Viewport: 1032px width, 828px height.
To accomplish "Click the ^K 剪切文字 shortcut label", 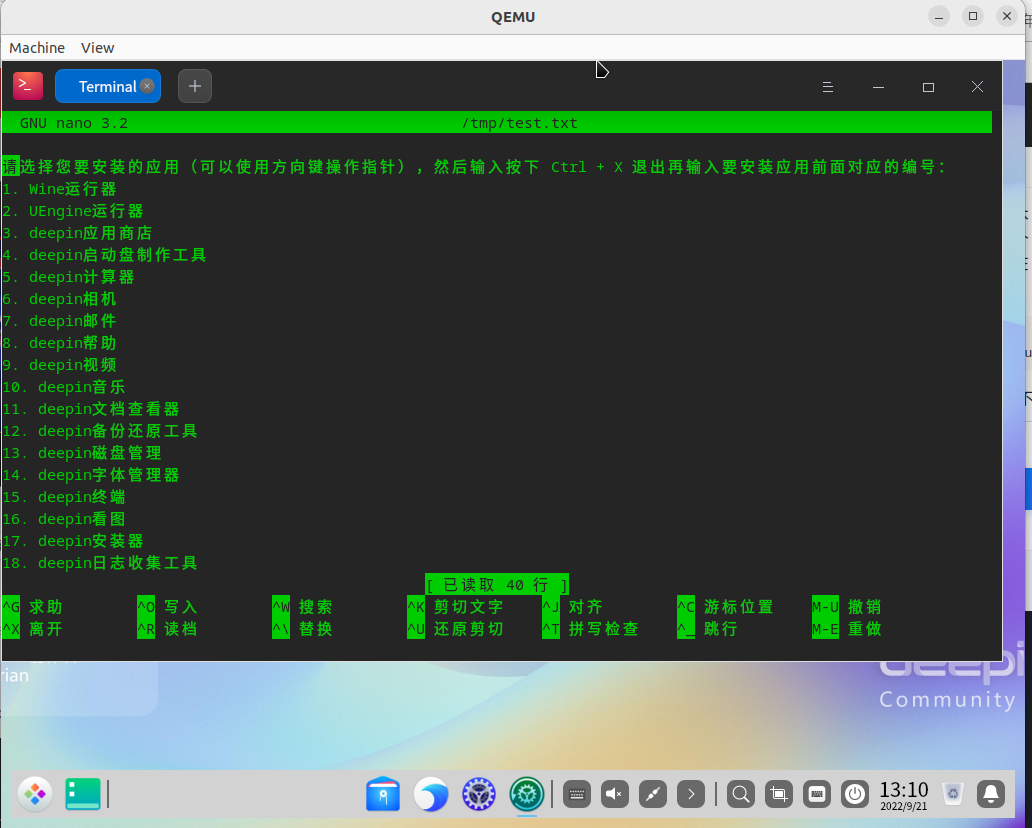I will (x=455, y=607).
